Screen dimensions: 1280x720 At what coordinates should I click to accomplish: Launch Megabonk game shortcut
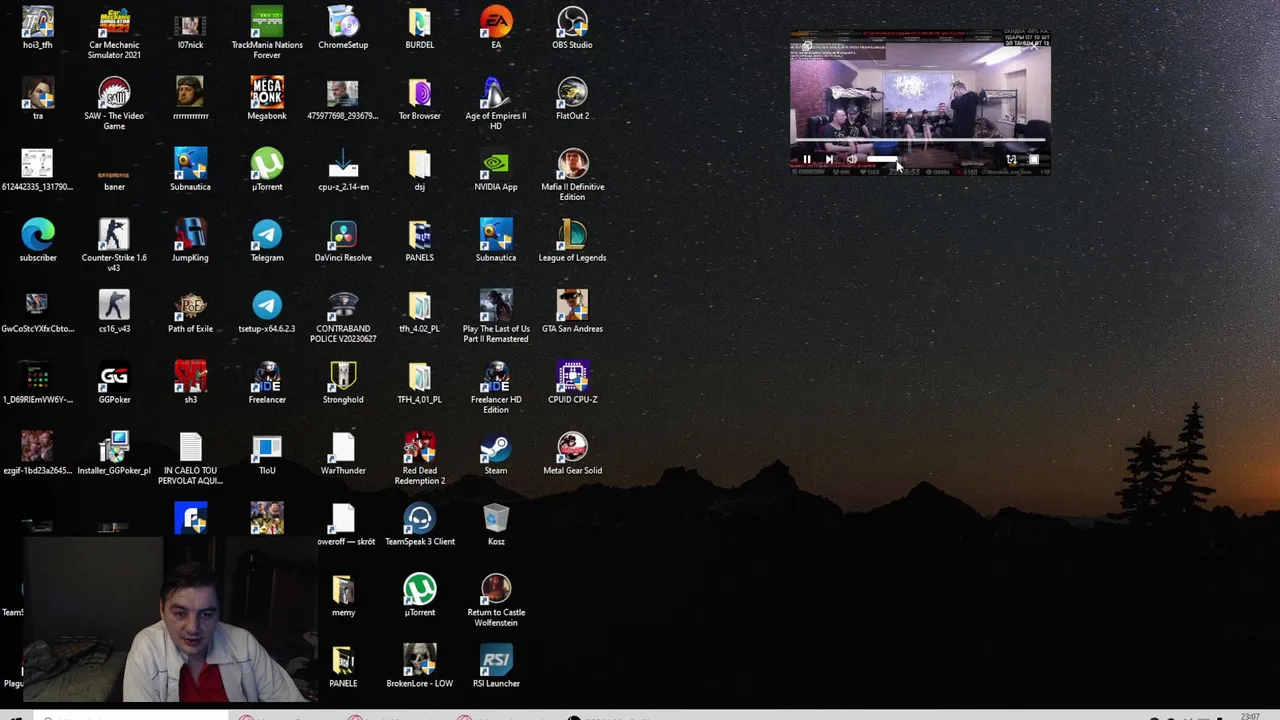click(267, 98)
